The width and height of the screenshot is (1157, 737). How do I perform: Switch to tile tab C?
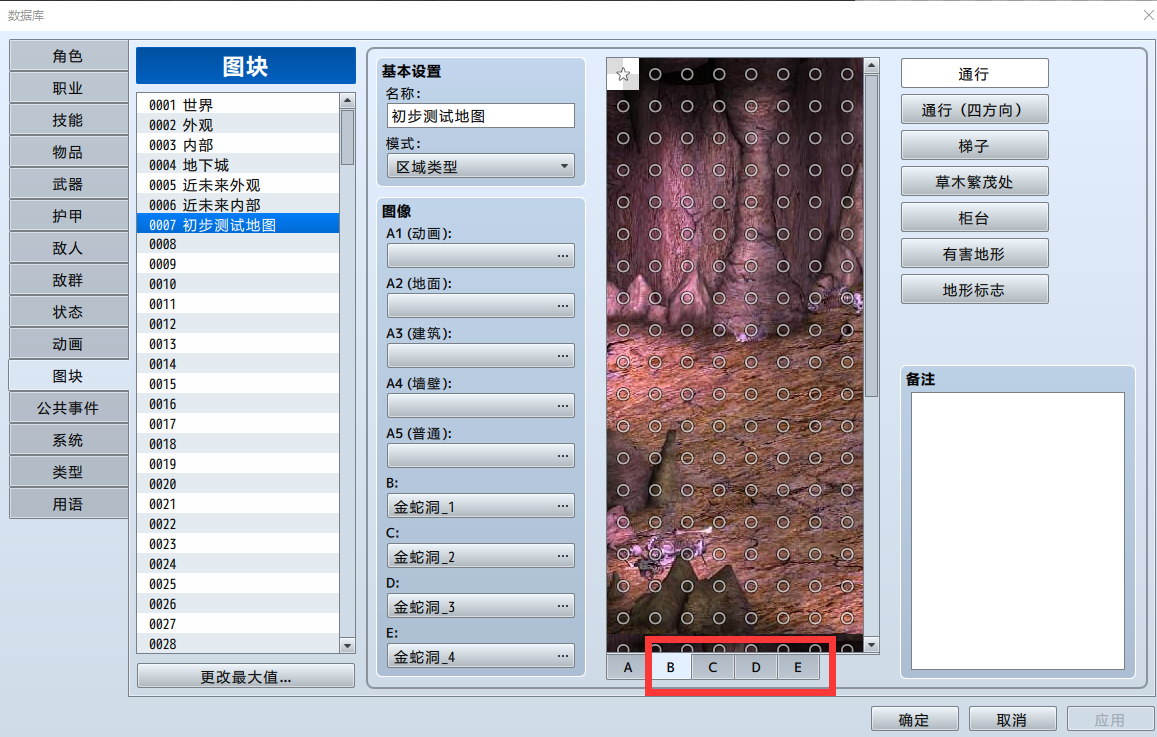[713, 667]
